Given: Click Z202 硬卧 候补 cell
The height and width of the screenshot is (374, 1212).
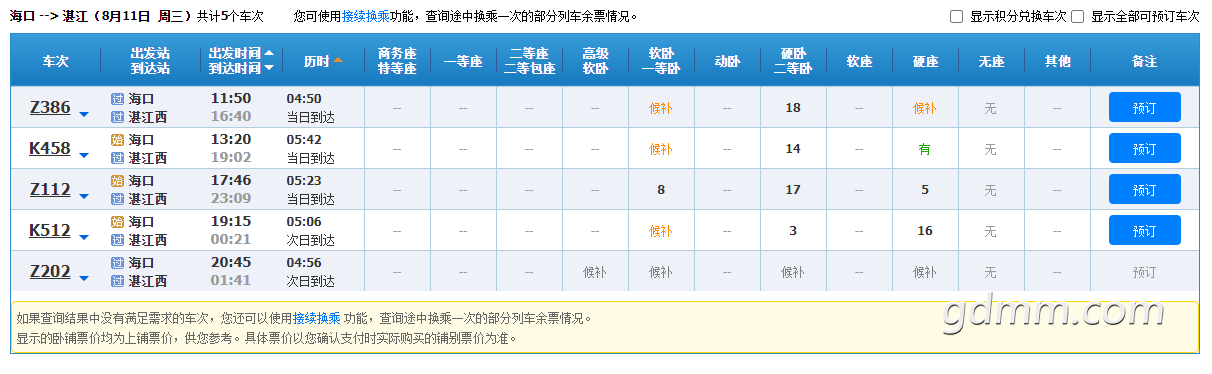Looking at the screenshot, I should [793, 272].
